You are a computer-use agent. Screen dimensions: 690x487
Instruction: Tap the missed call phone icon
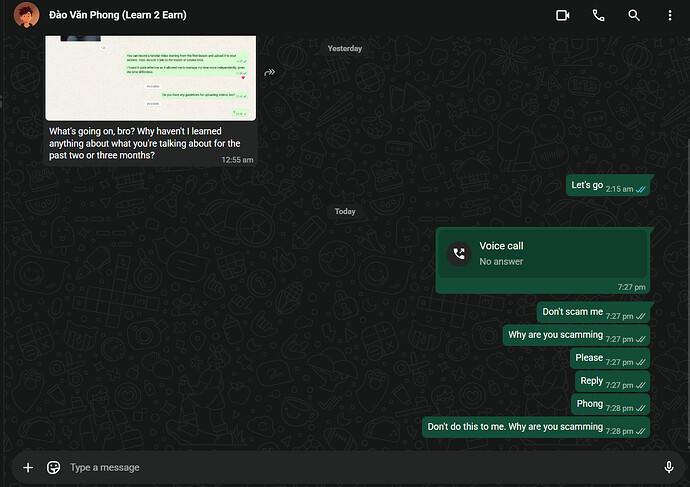pos(459,254)
